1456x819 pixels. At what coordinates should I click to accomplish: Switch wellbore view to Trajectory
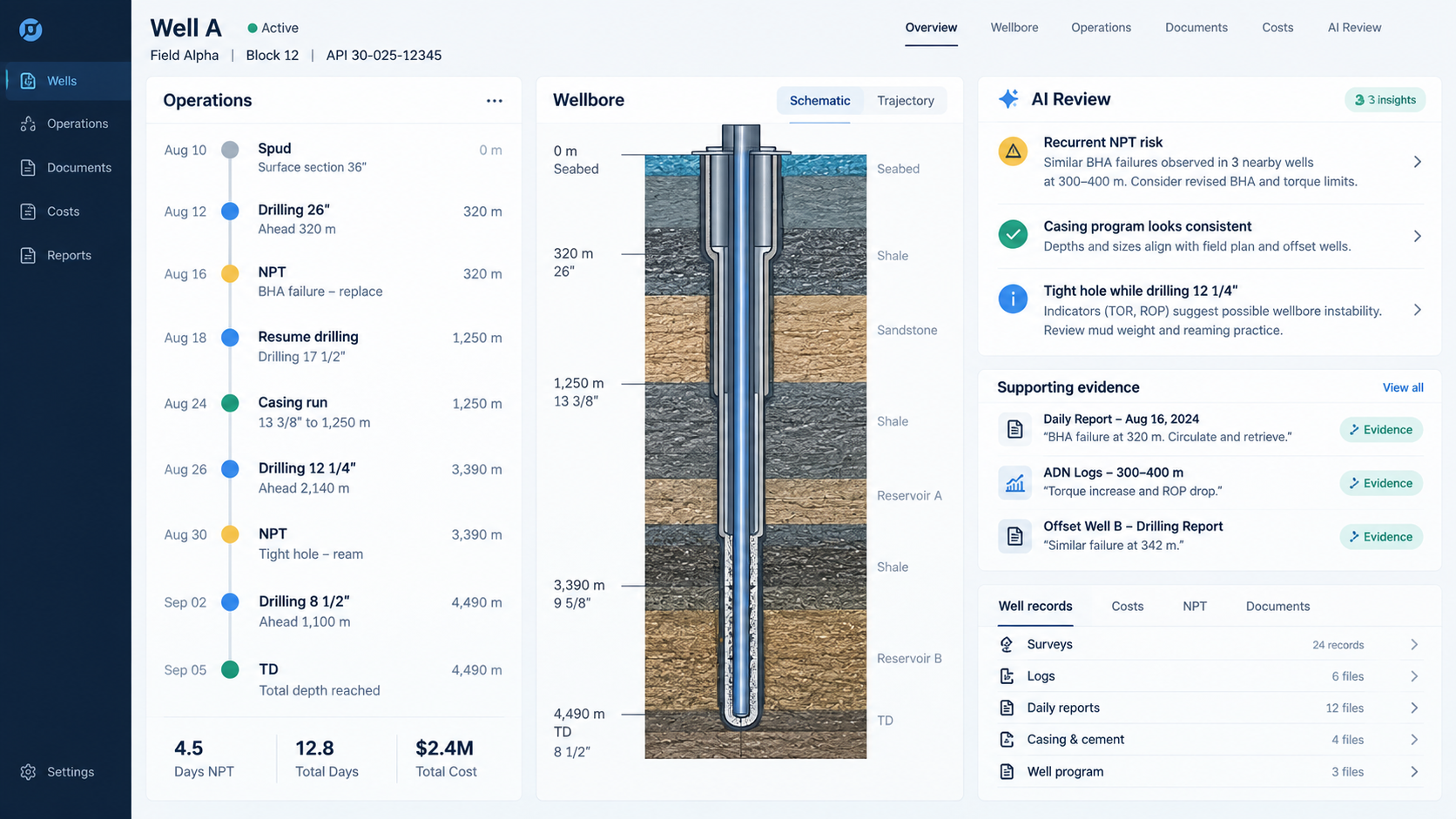[x=906, y=101]
